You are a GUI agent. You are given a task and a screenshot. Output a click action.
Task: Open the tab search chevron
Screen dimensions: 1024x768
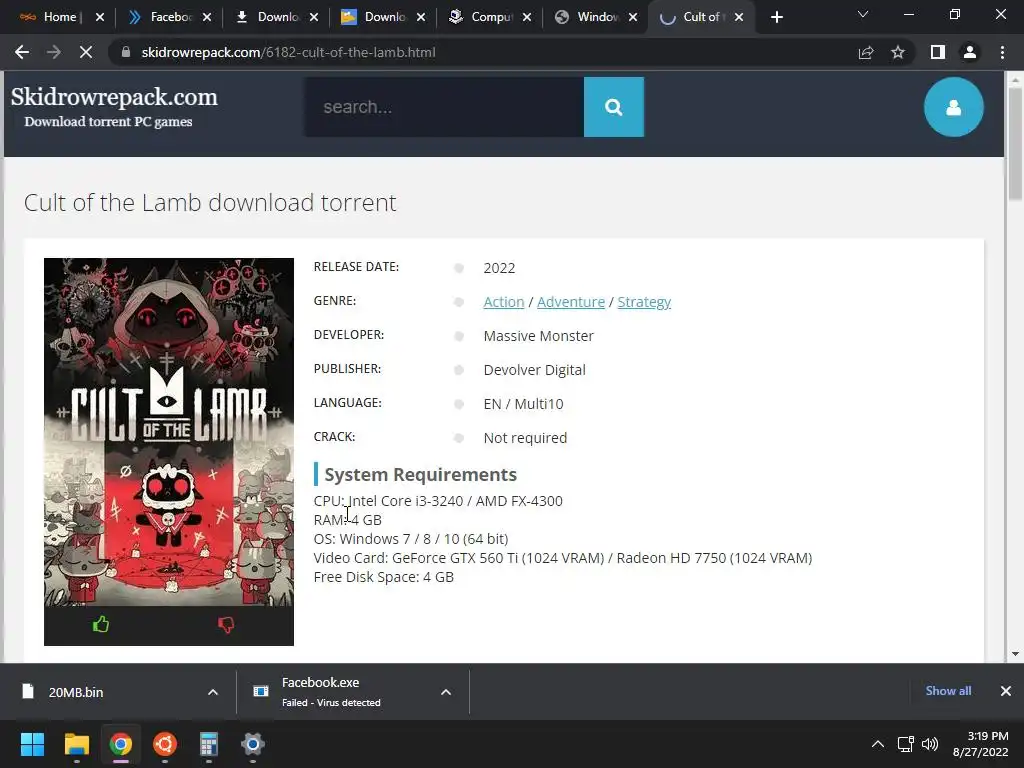coord(863,14)
